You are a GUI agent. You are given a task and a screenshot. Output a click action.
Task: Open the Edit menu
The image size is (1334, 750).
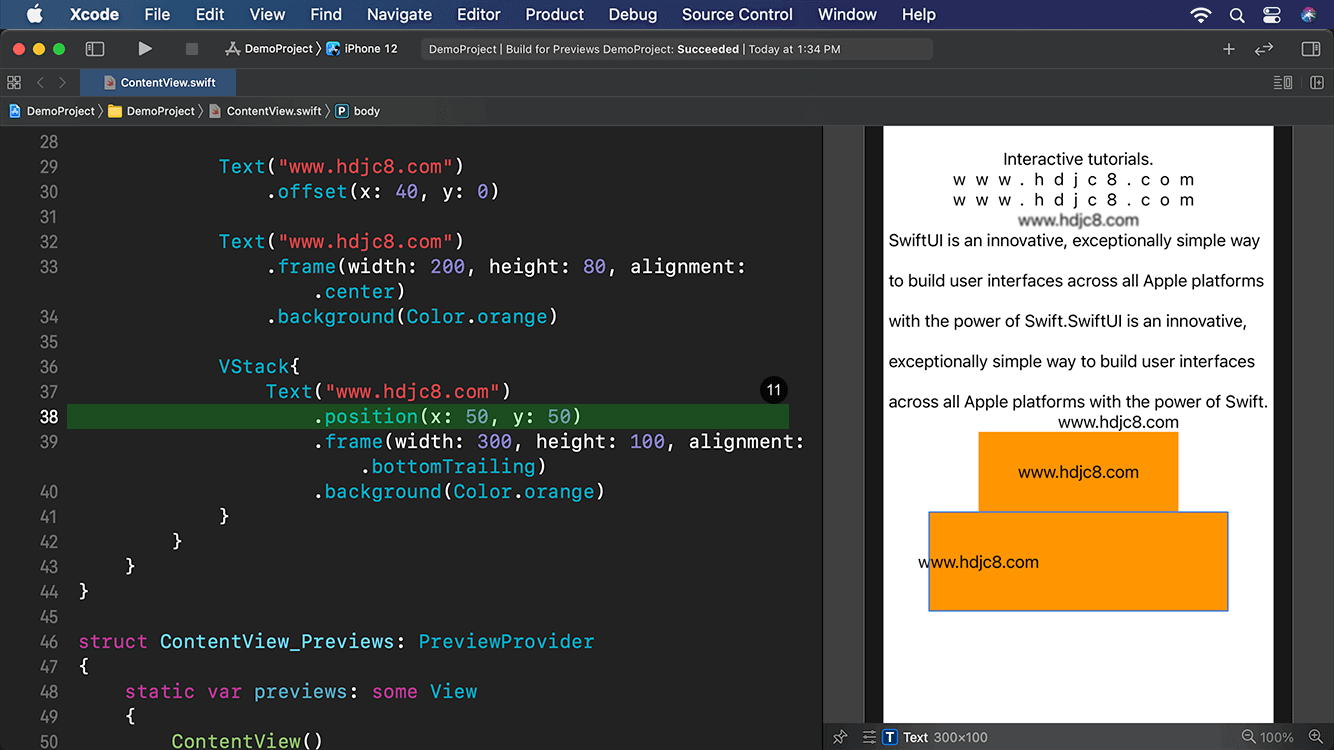[210, 14]
